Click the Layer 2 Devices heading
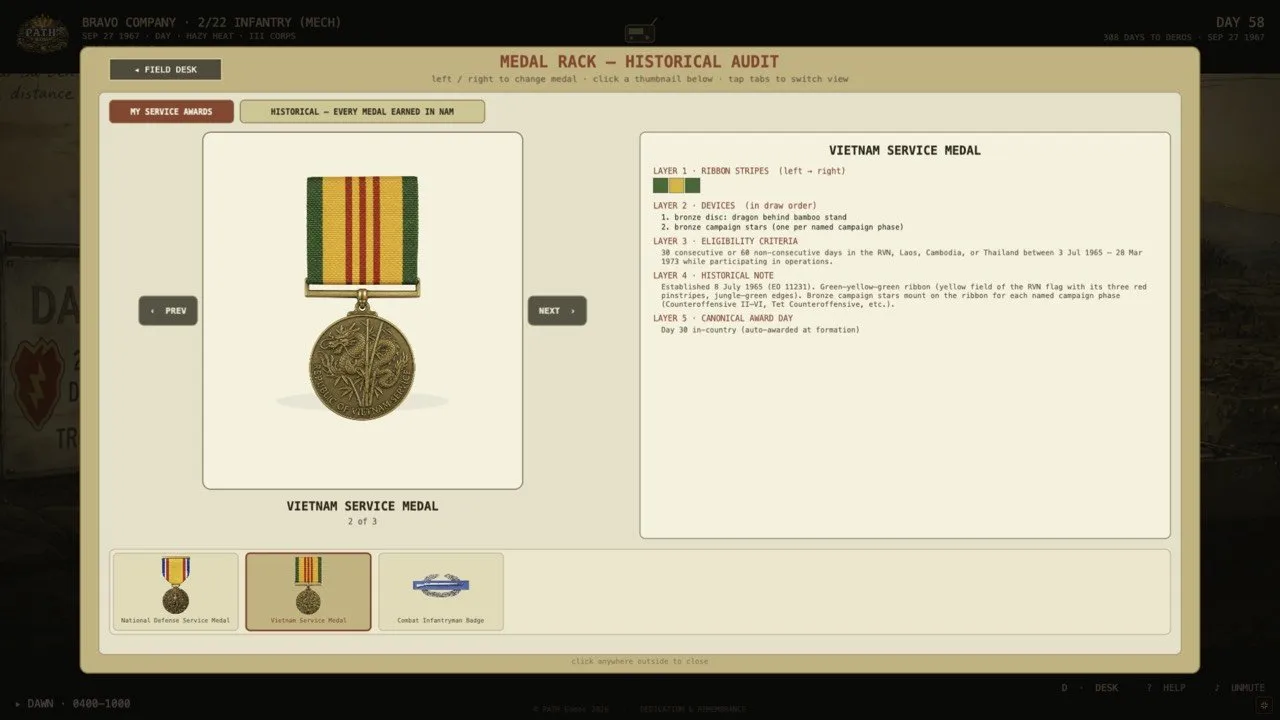Viewport: 1280px width, 720px height. coord(735,206)
